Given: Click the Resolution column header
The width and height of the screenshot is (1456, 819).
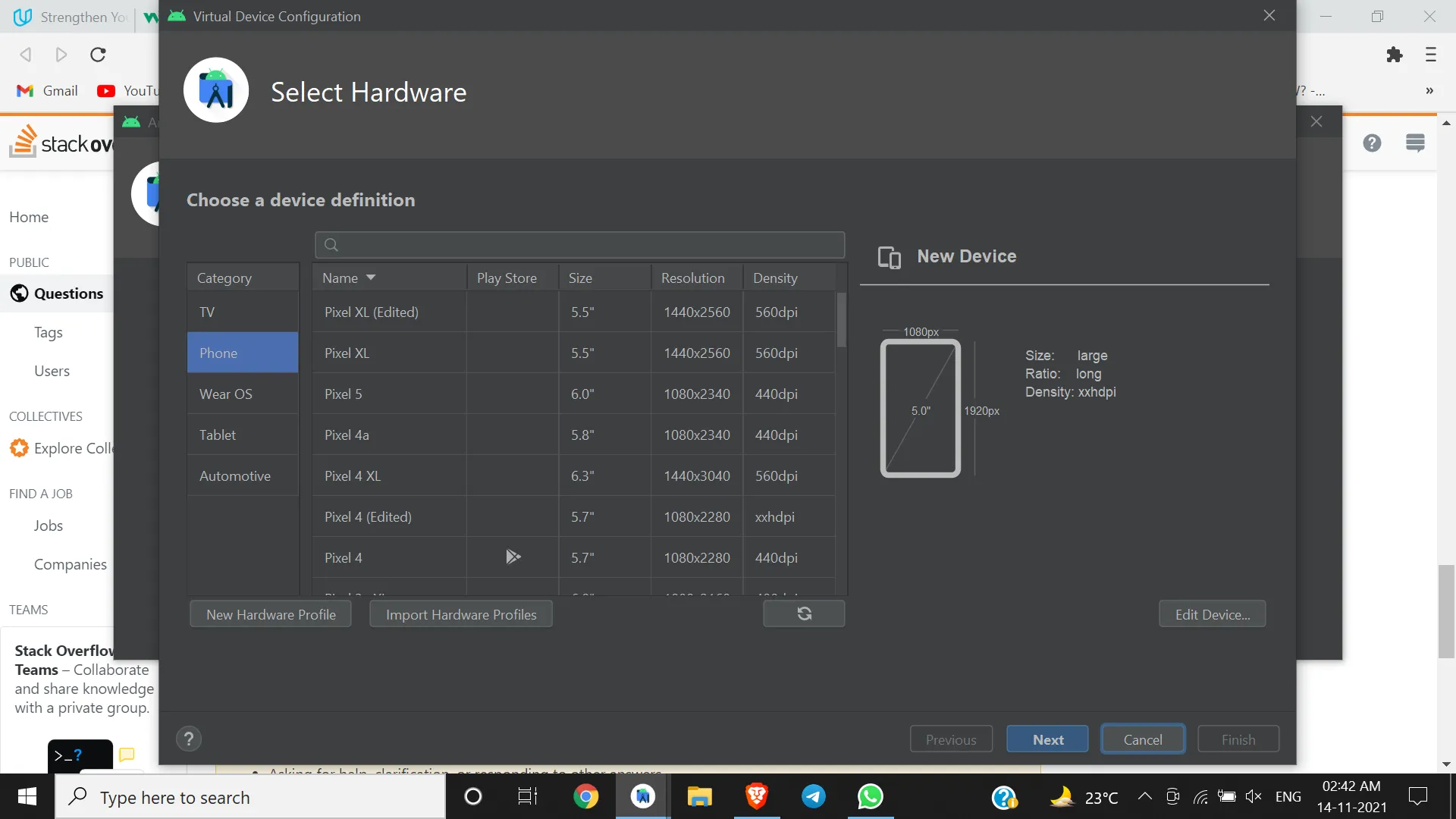Looking at the screenshot, I should pyautogui.click(x=697, y=278).
